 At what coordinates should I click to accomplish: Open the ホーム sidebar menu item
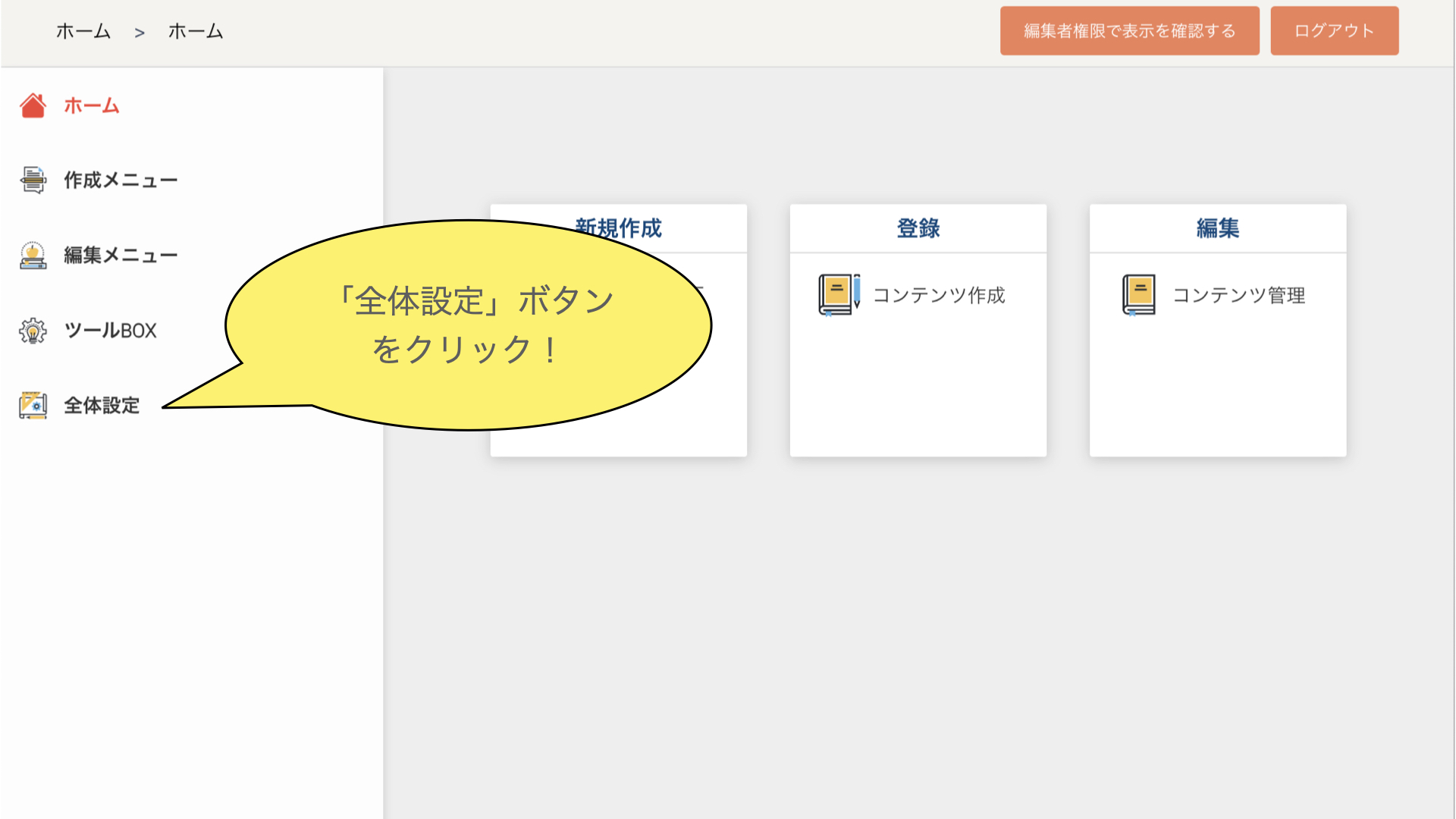pyautogui.click(x=92, y=106)
